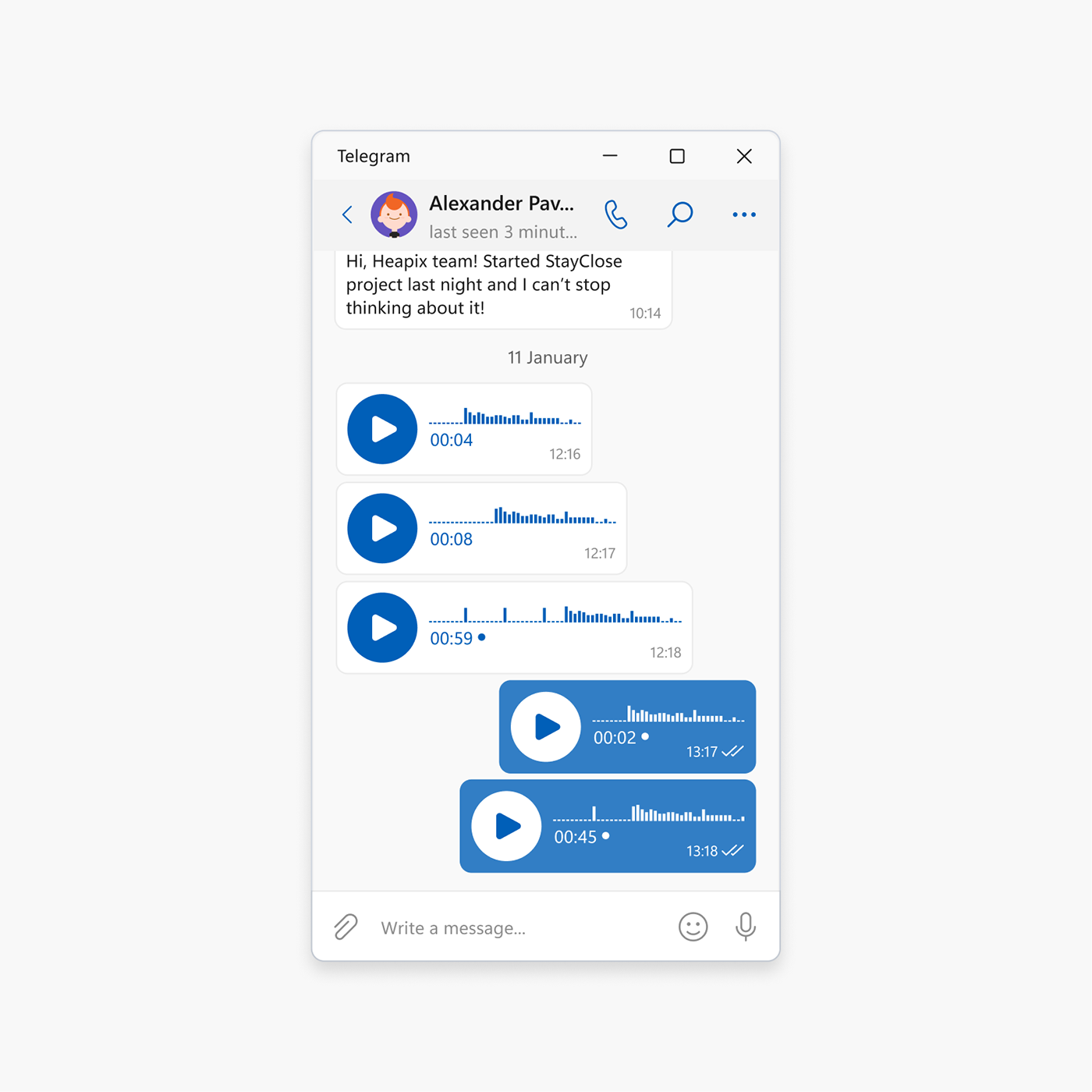The height and width of the screenshot is (1092, 1092).
Task: Maximize the Telegram window
Action: tap(677, 157)
